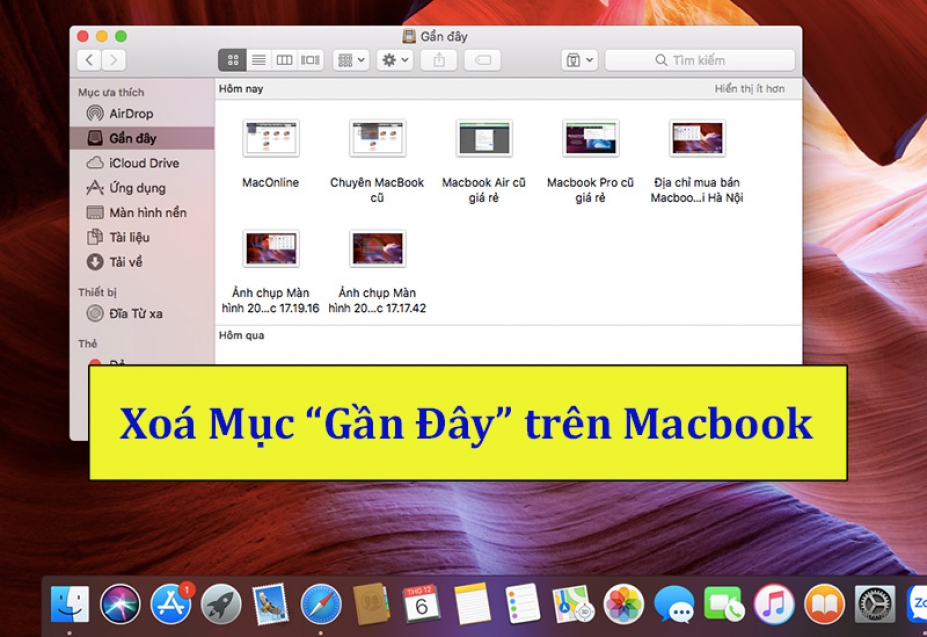Viewport: 927px width, 637px height.
Task: Select Macbook Pro cũ giá rẻ file
Action: click(590, 138)
